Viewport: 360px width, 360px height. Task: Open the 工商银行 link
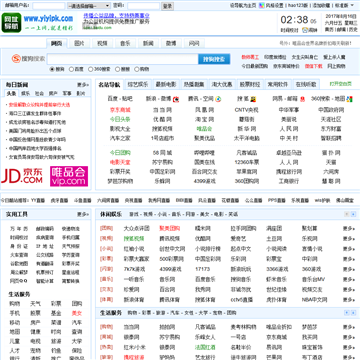[289, 181]
